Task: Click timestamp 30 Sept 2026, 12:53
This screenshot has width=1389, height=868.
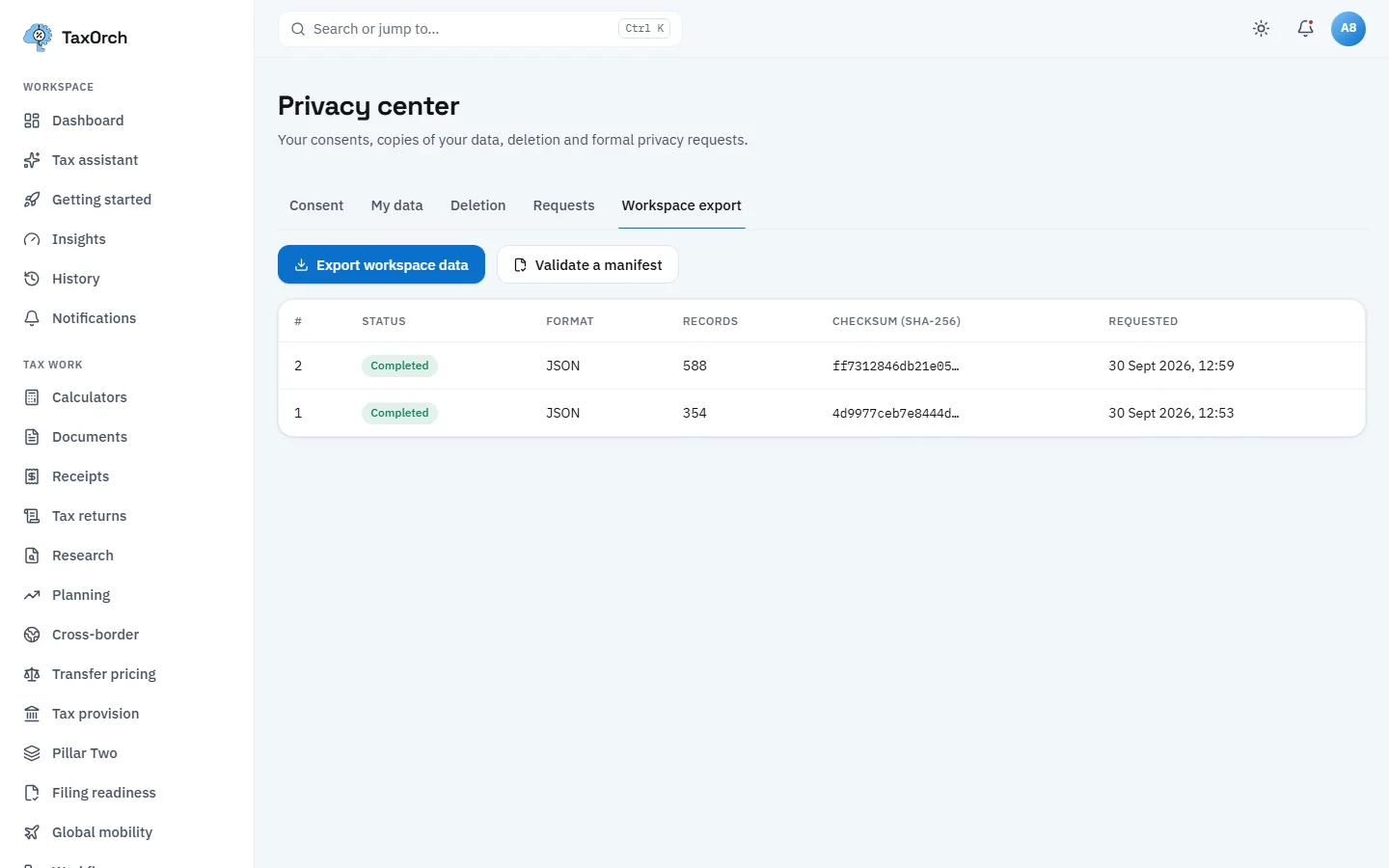Action: (1171, 414)
